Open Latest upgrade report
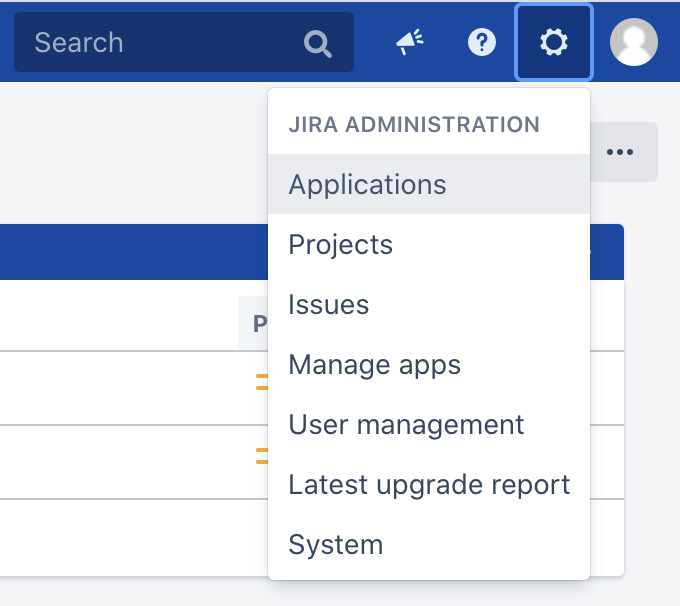Viewport: 680px width, 606px height. 429,484
